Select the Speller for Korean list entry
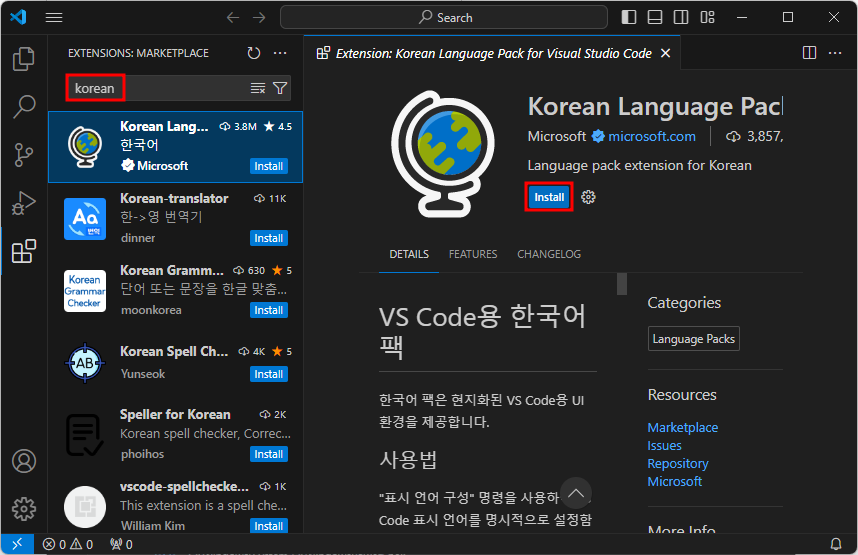This screenshot has height=555, width=858. 175,435
